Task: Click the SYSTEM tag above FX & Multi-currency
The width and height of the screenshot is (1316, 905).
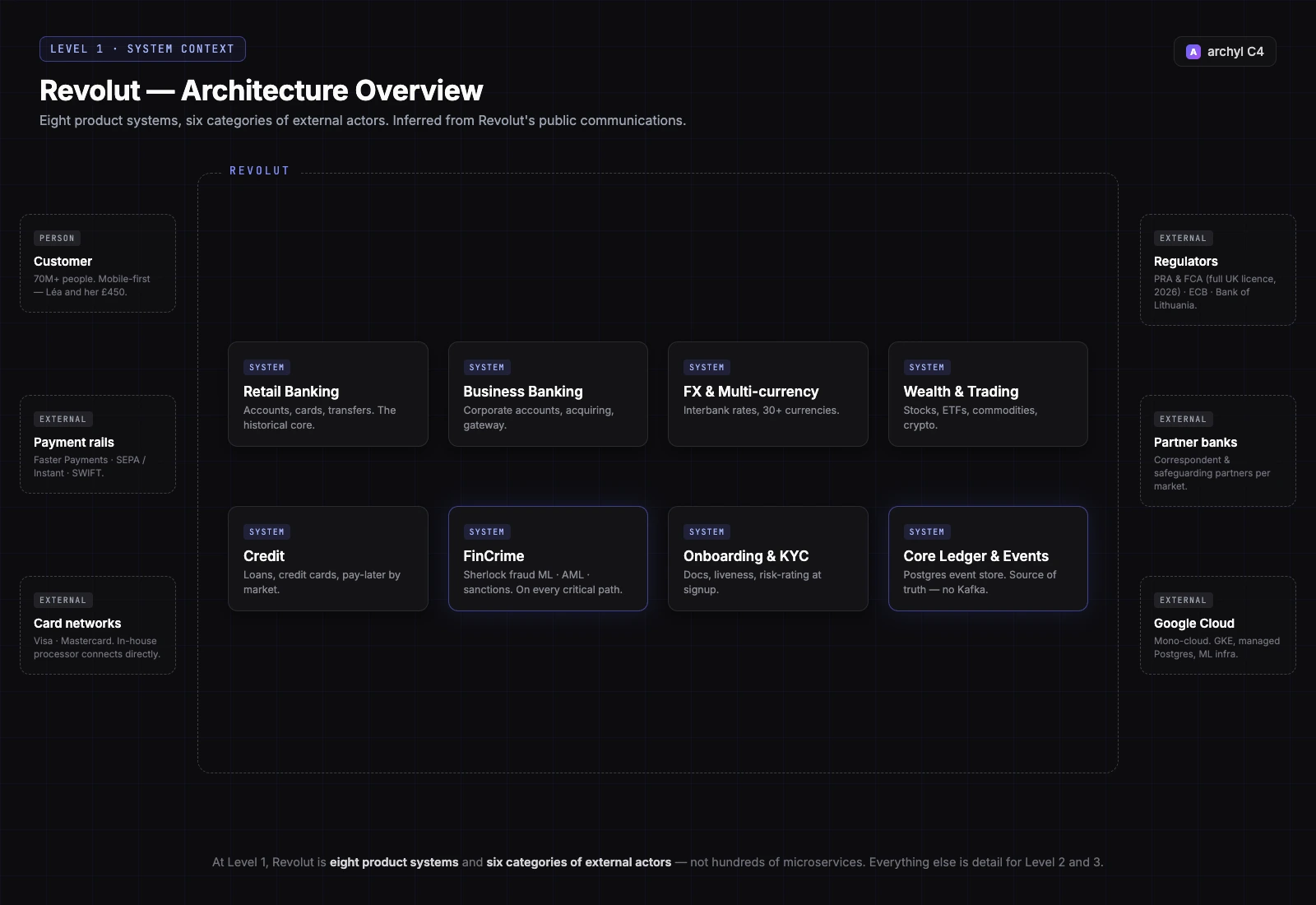Action: (707, 368)
